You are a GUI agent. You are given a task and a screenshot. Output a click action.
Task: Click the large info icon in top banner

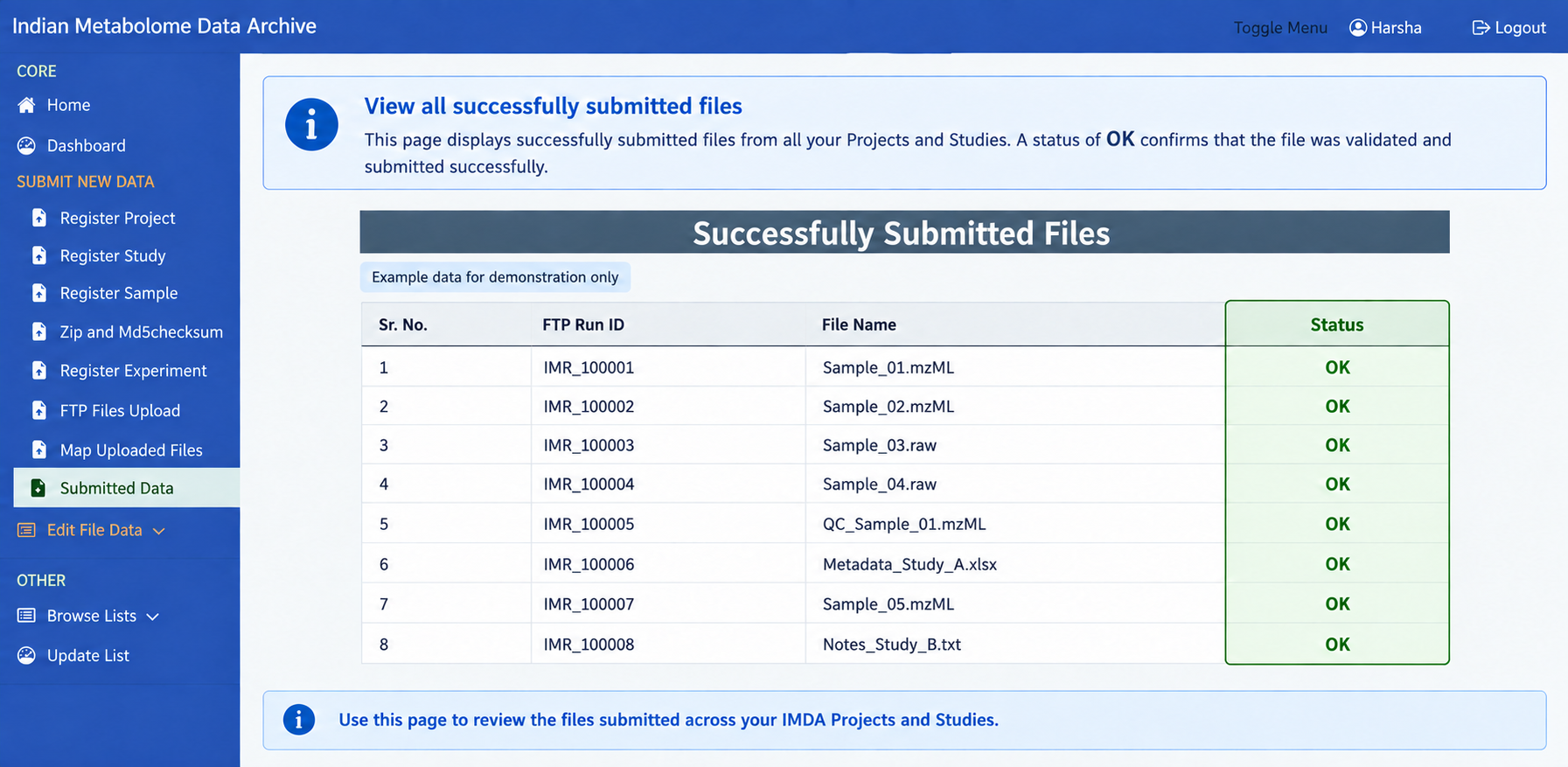(x=311, y=124)
